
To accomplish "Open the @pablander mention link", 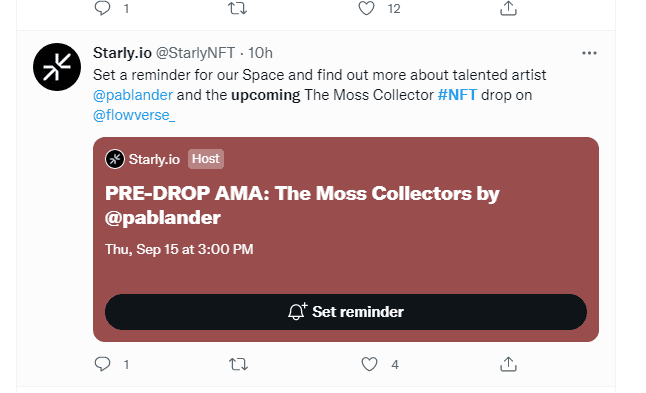I will 133,95.
